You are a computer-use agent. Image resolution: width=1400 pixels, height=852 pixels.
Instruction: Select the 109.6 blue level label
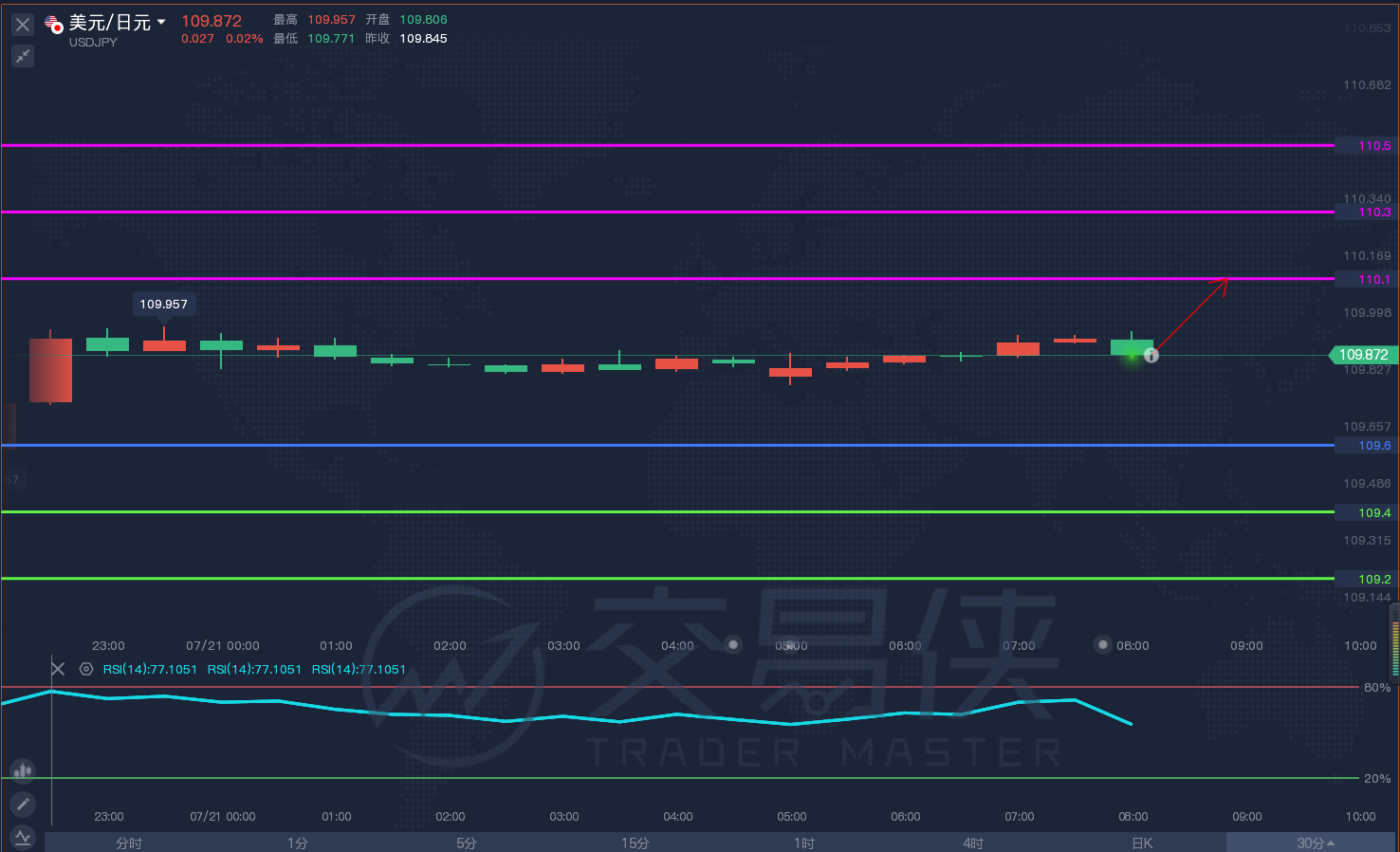[1367, 446]
